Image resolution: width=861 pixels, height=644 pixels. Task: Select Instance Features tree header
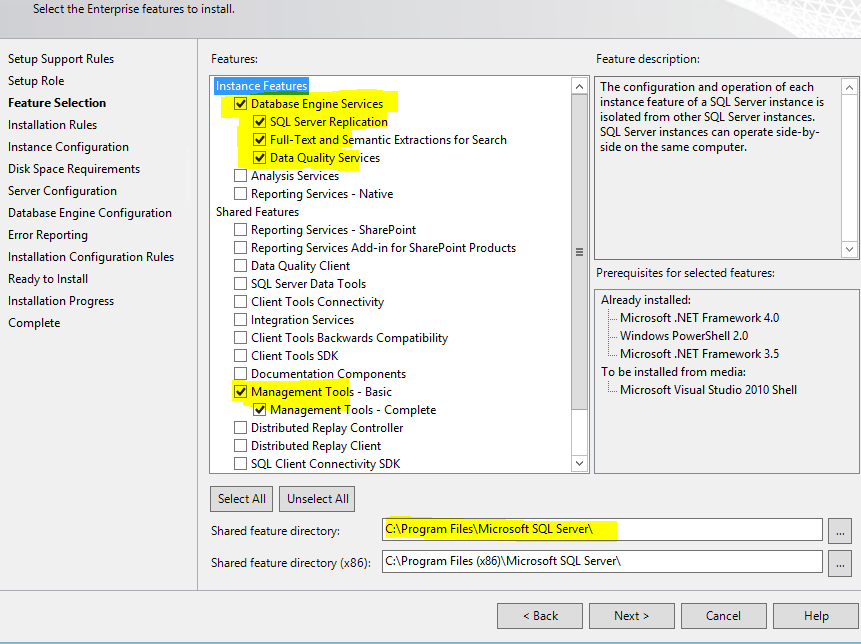tap(261, 86)
